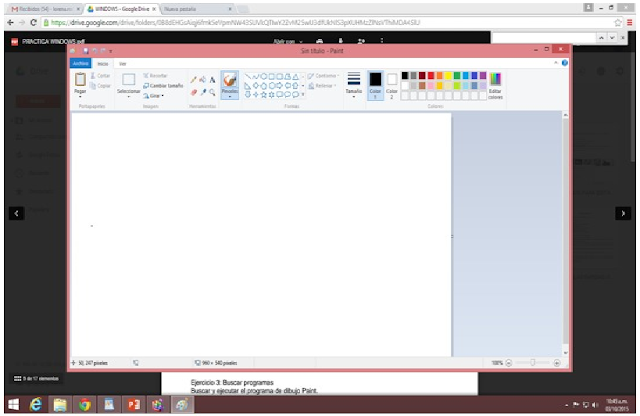640x416 pixels.
Task: Open Paint Help blue question icon
Action: pos(565,63)
